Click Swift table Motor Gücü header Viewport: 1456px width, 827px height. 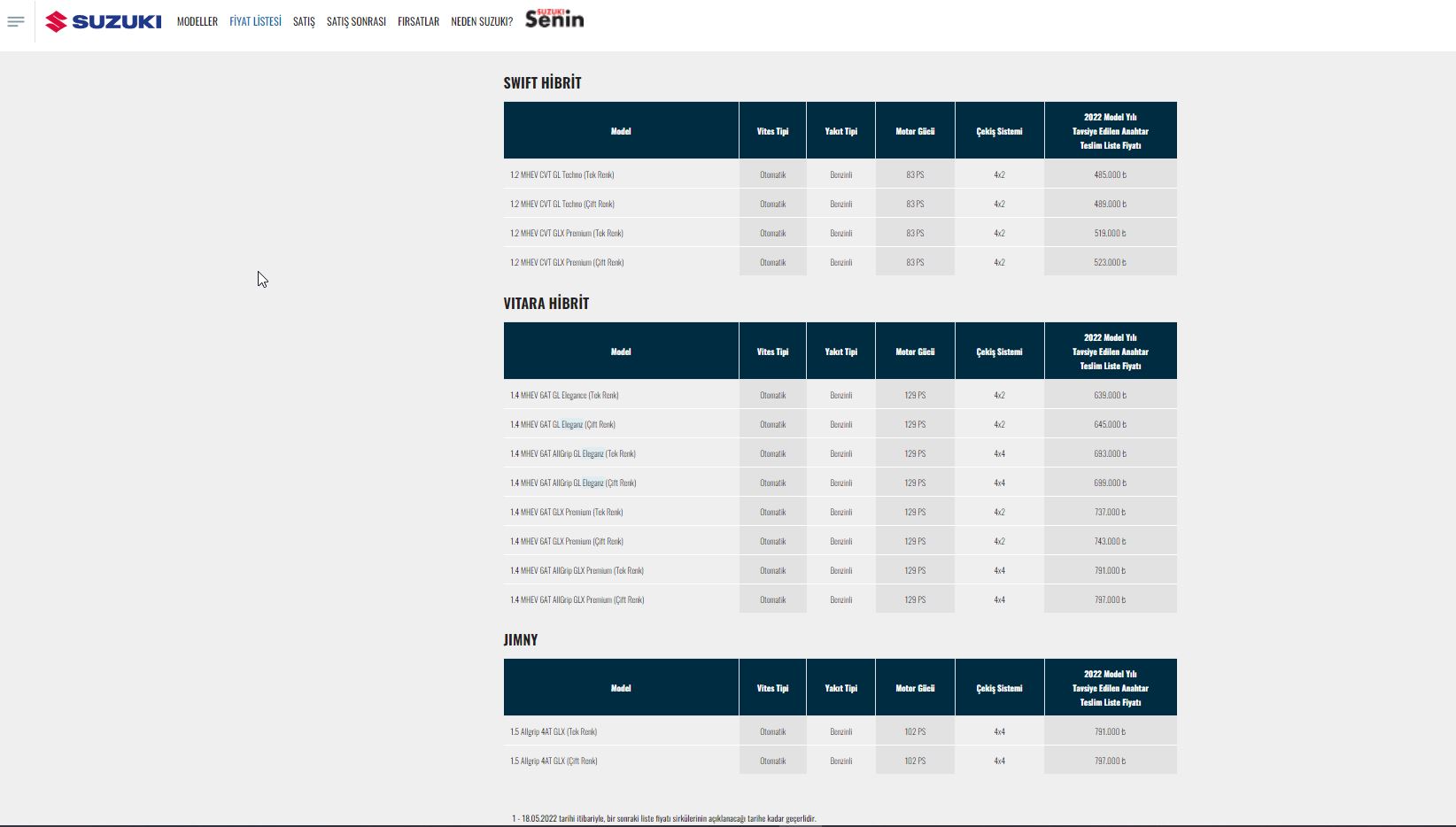tap(915, 130)
